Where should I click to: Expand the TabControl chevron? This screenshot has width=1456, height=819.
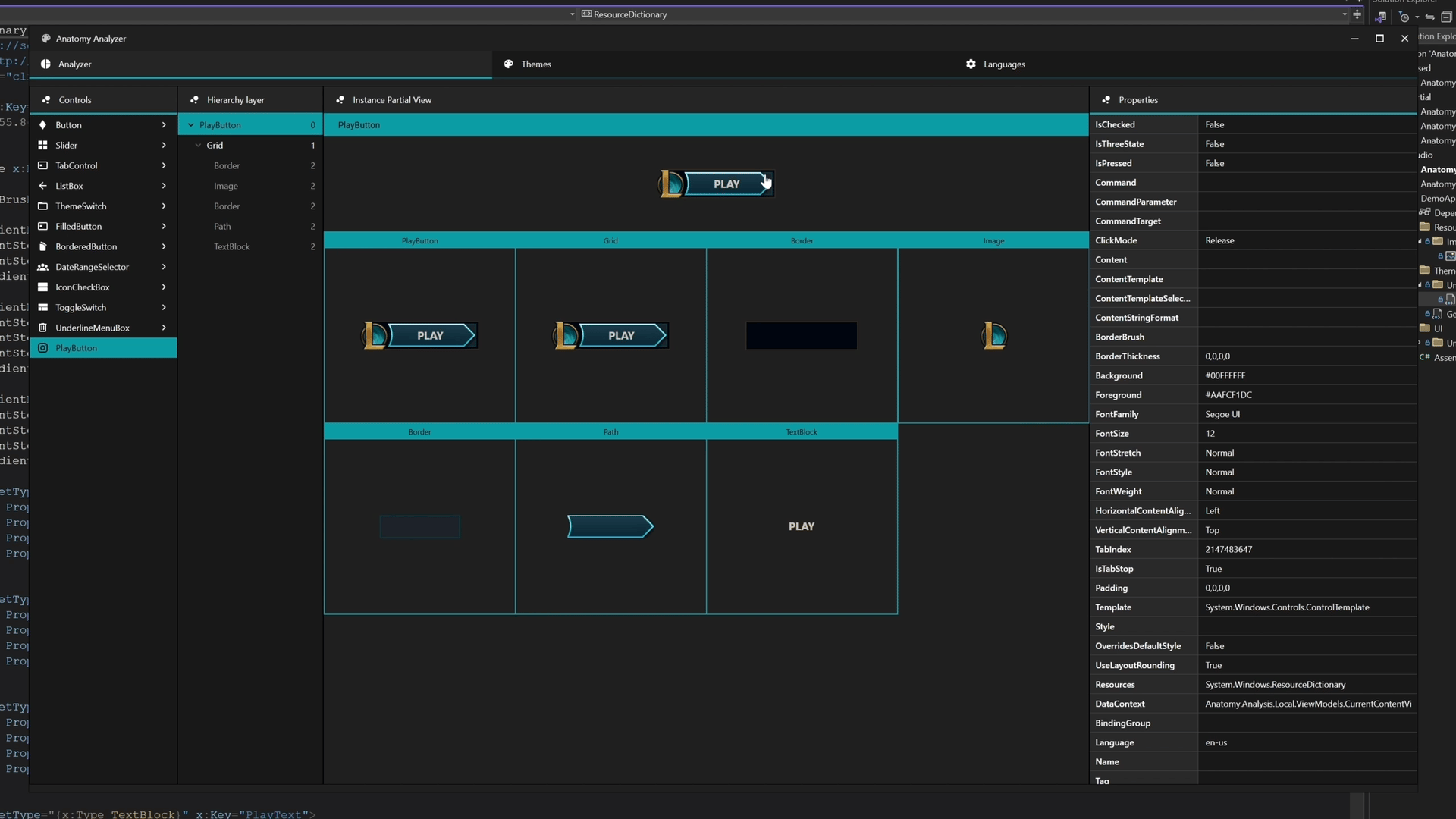point(164,165)
